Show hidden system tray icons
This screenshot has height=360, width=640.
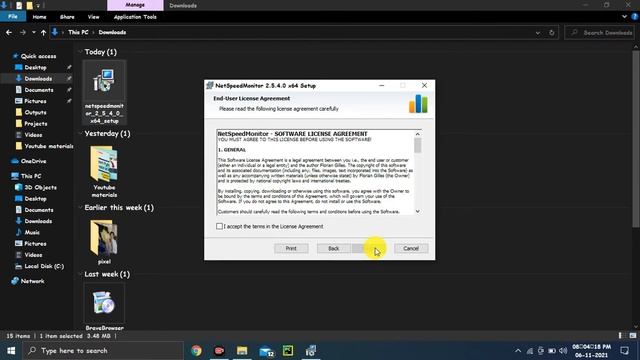pos(518,351)
